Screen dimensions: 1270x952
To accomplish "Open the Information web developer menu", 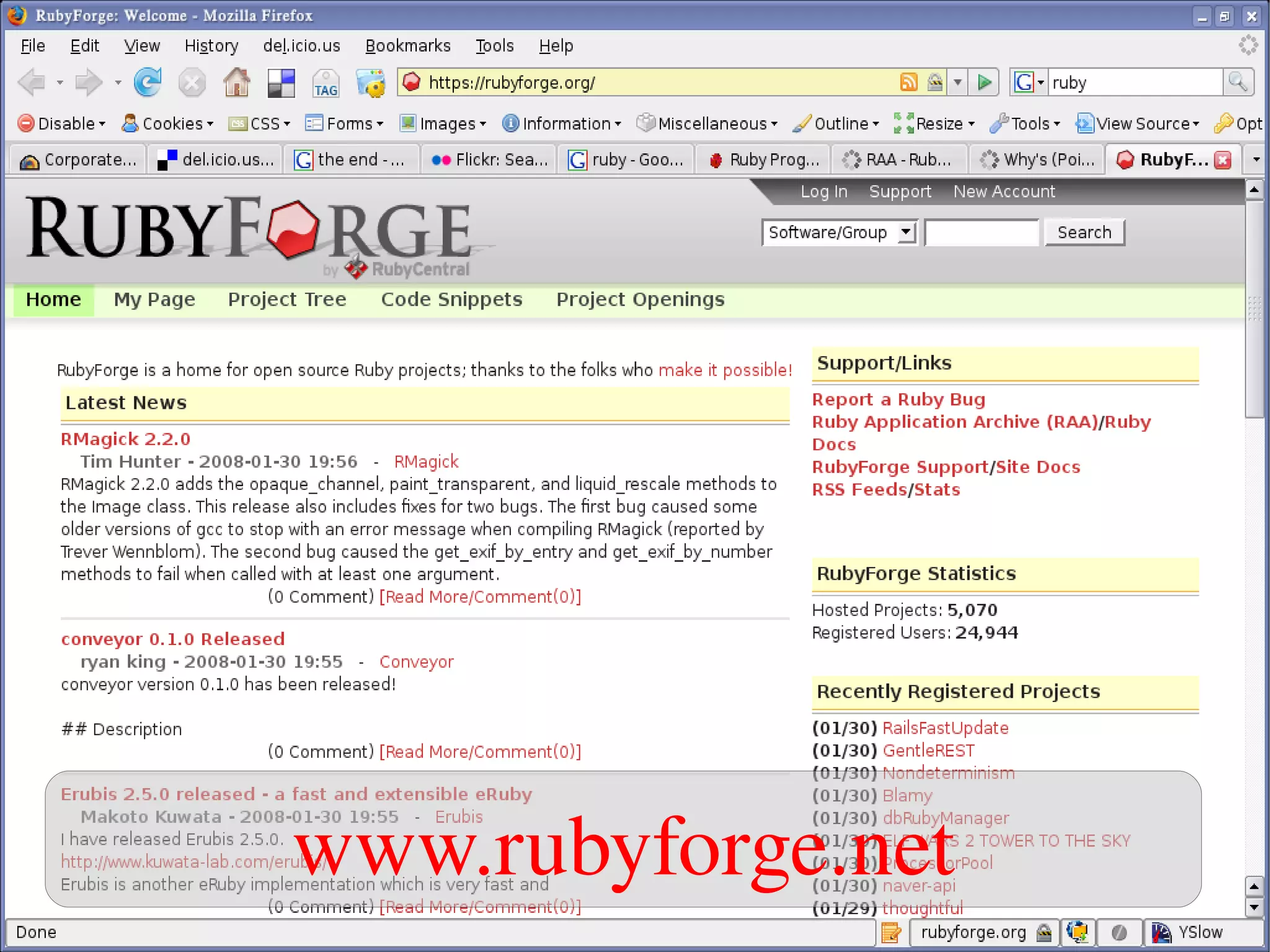I will point(561,123).
